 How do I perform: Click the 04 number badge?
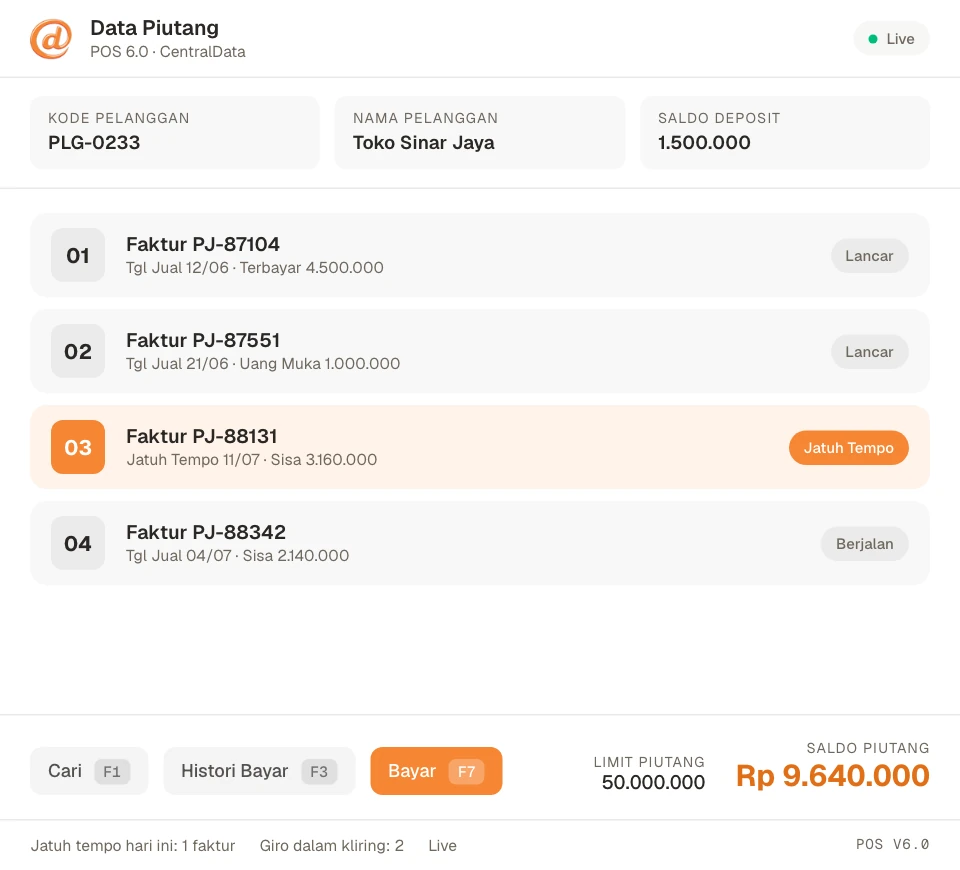pyautogui.click(x=78, y=544)
